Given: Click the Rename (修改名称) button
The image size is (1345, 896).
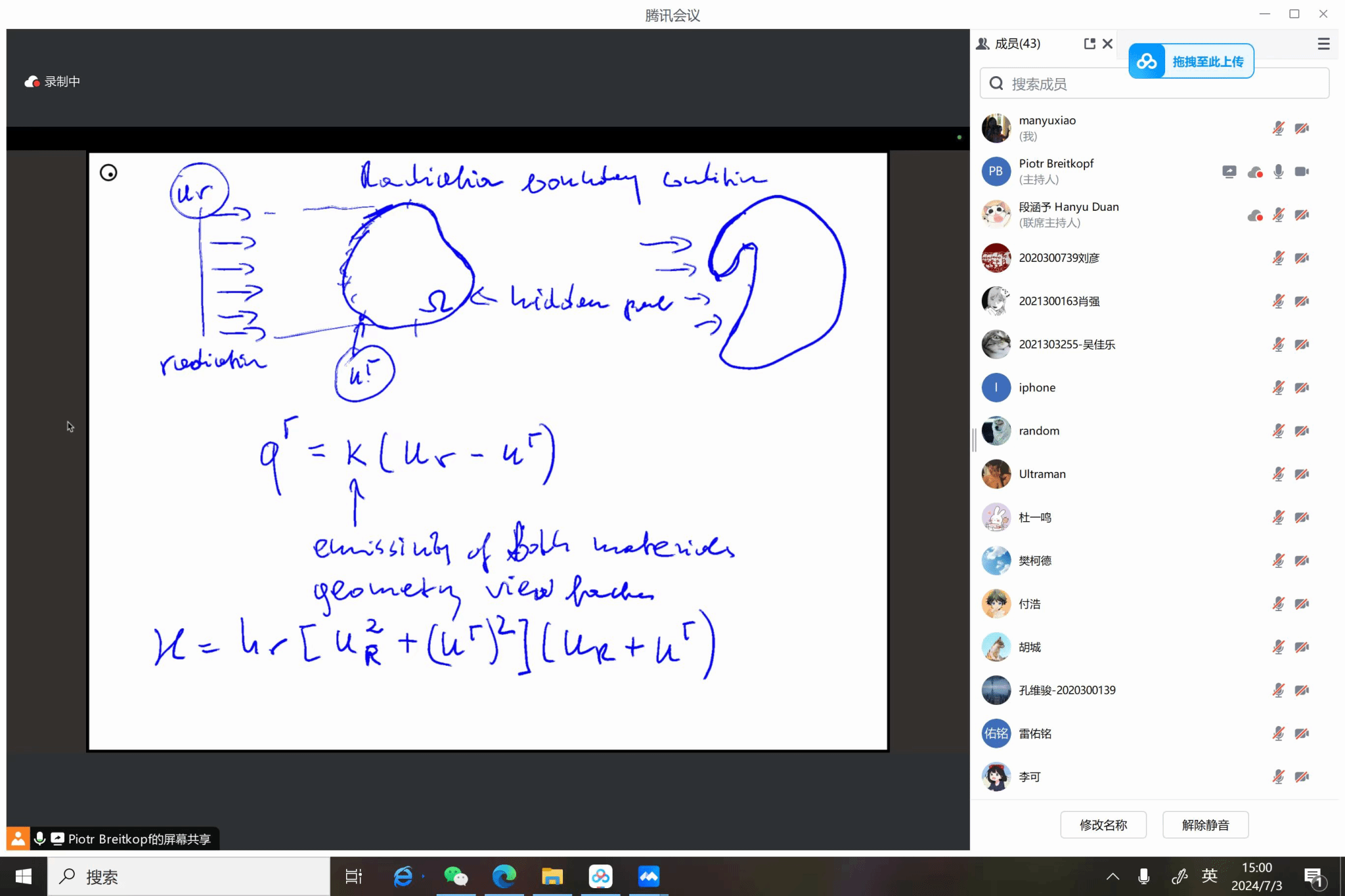Looking at the screenshot, I should [1103, 824].
